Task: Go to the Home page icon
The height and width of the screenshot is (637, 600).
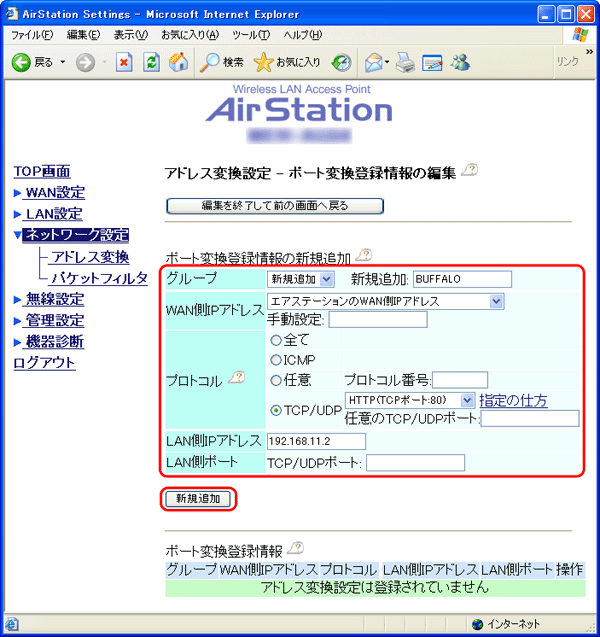Action: pos(178,63)
